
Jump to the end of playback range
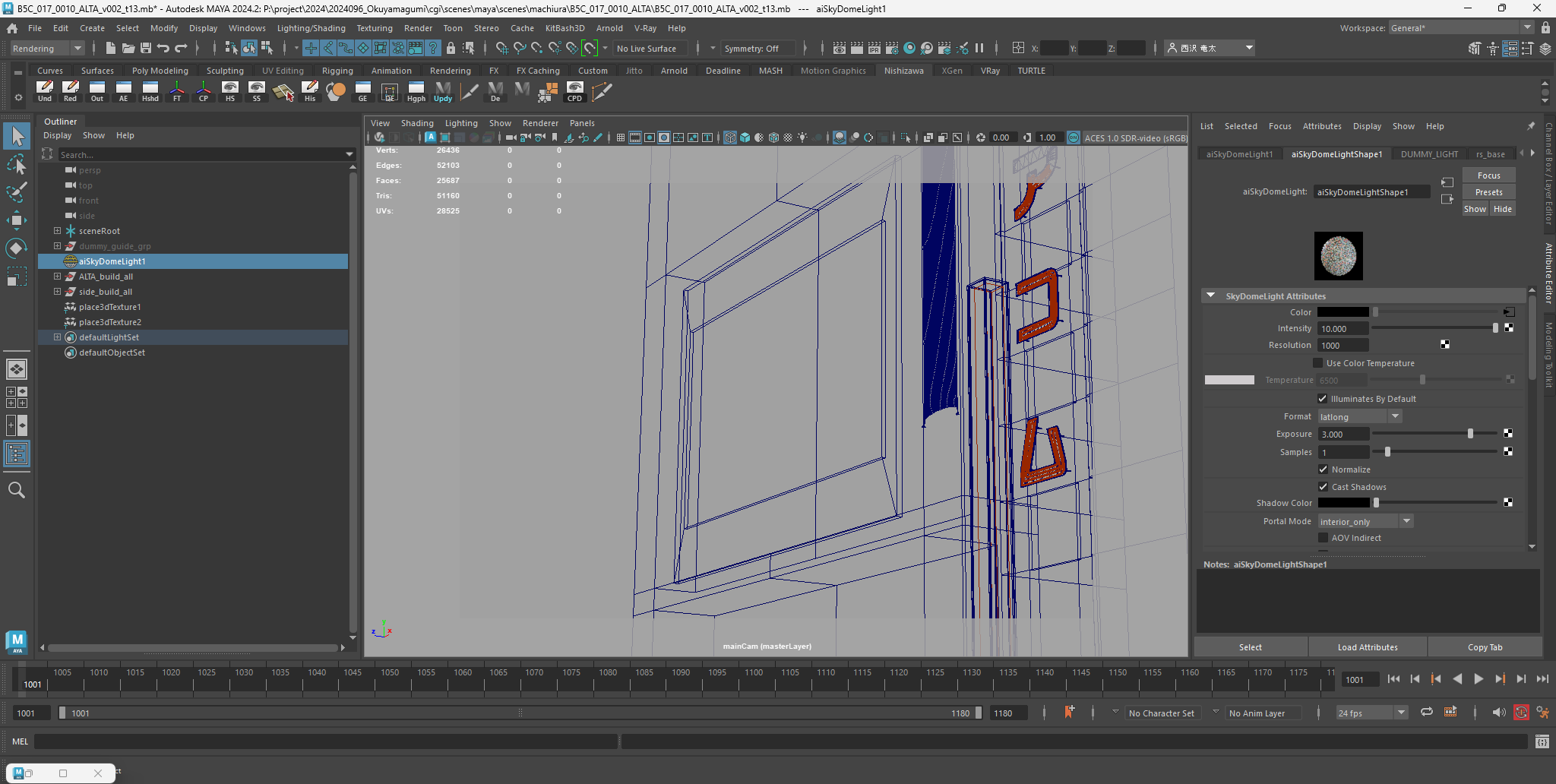tap(1542, 679)
